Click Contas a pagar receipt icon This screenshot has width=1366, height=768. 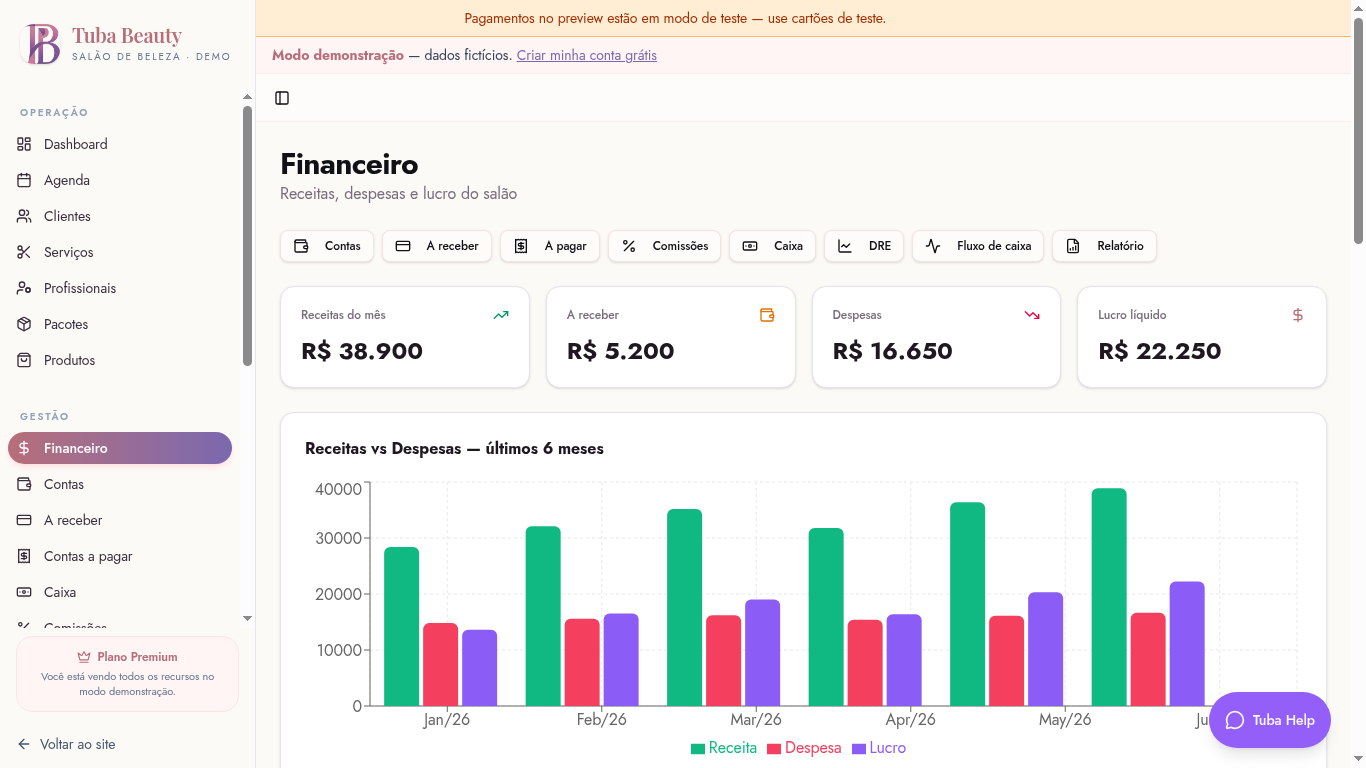point(24,556)
